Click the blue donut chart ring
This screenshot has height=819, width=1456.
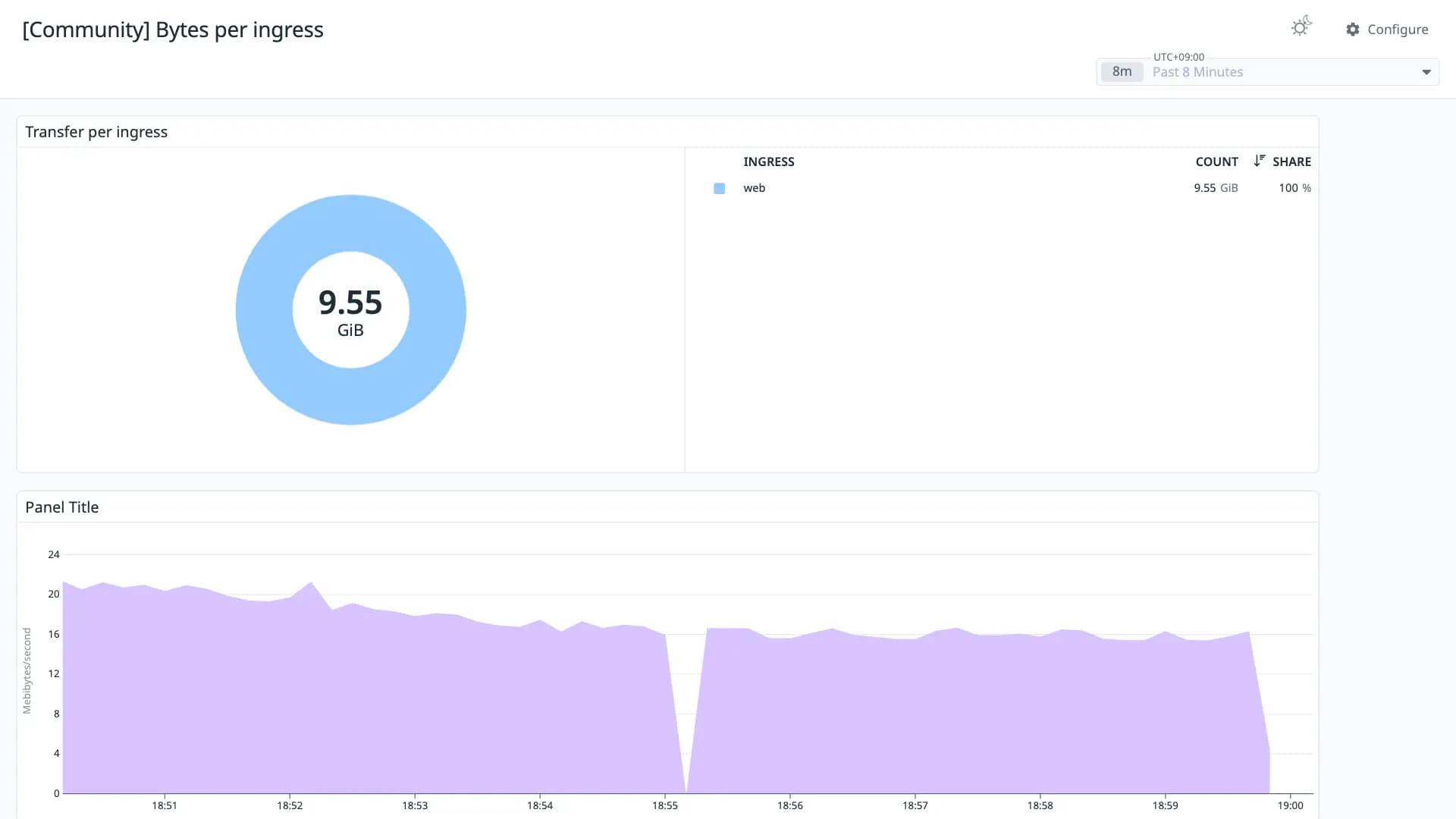351,224
